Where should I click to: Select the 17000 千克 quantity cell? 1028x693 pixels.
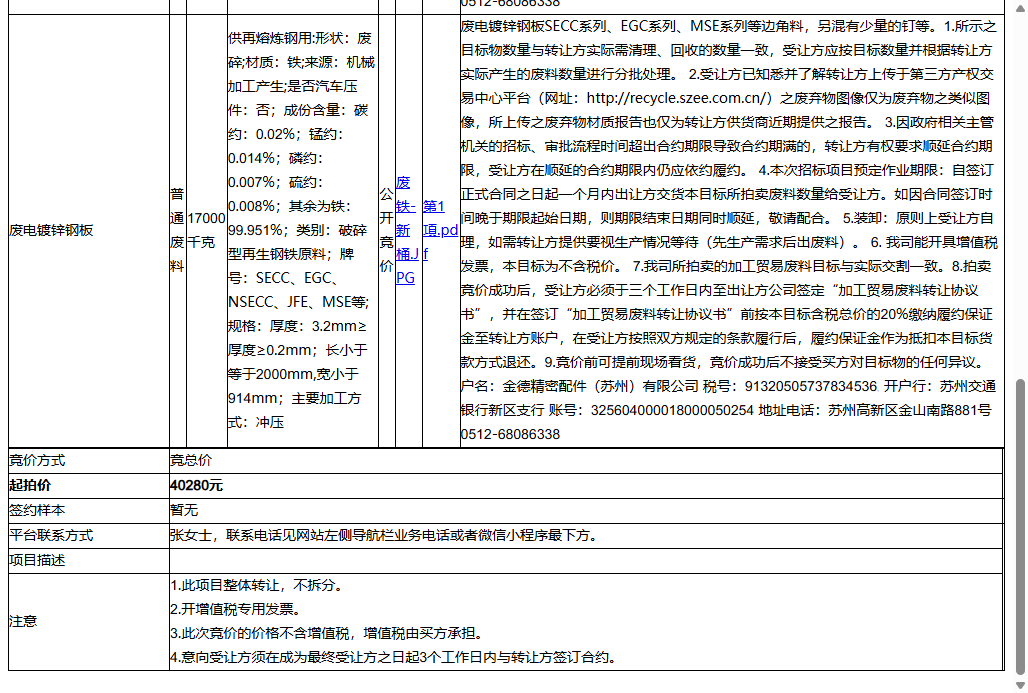pyautogui.click(x=207, y=230)
